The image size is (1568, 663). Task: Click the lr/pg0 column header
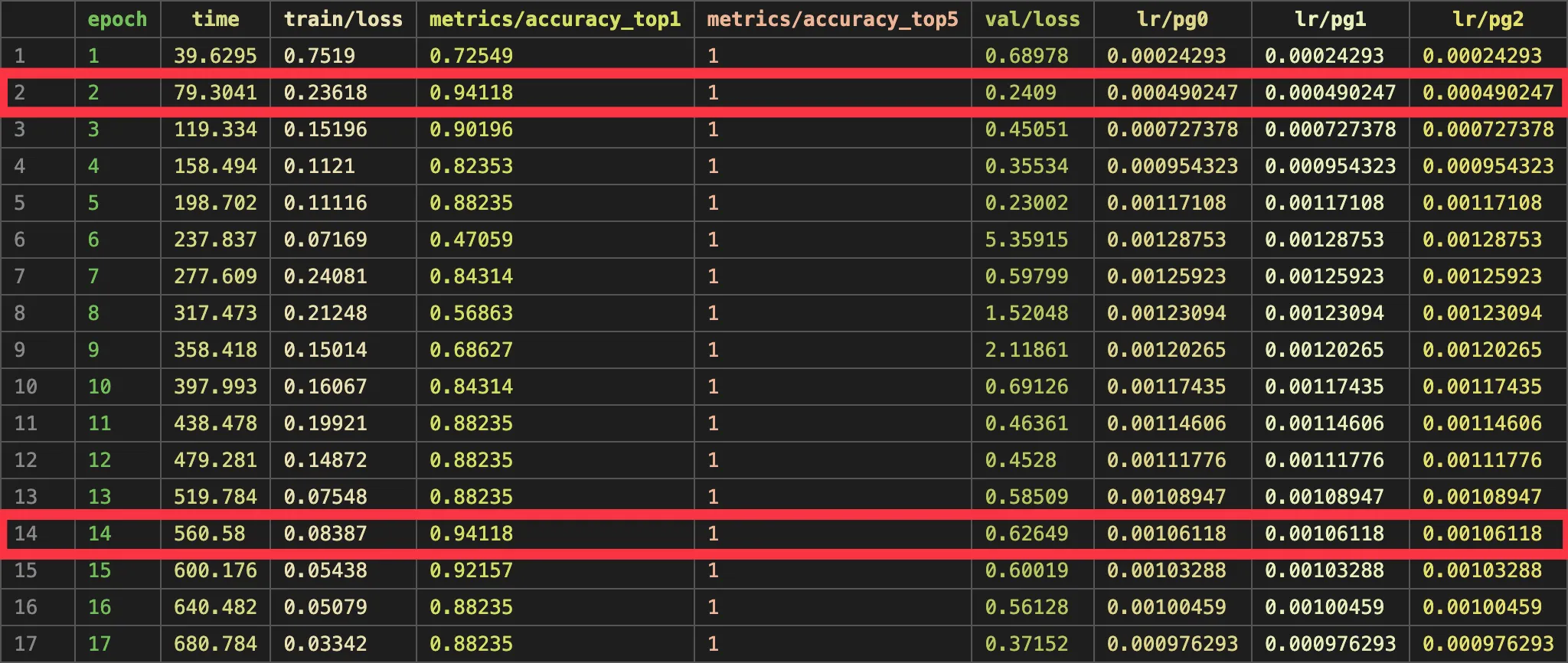click(x=1172, y=19)
